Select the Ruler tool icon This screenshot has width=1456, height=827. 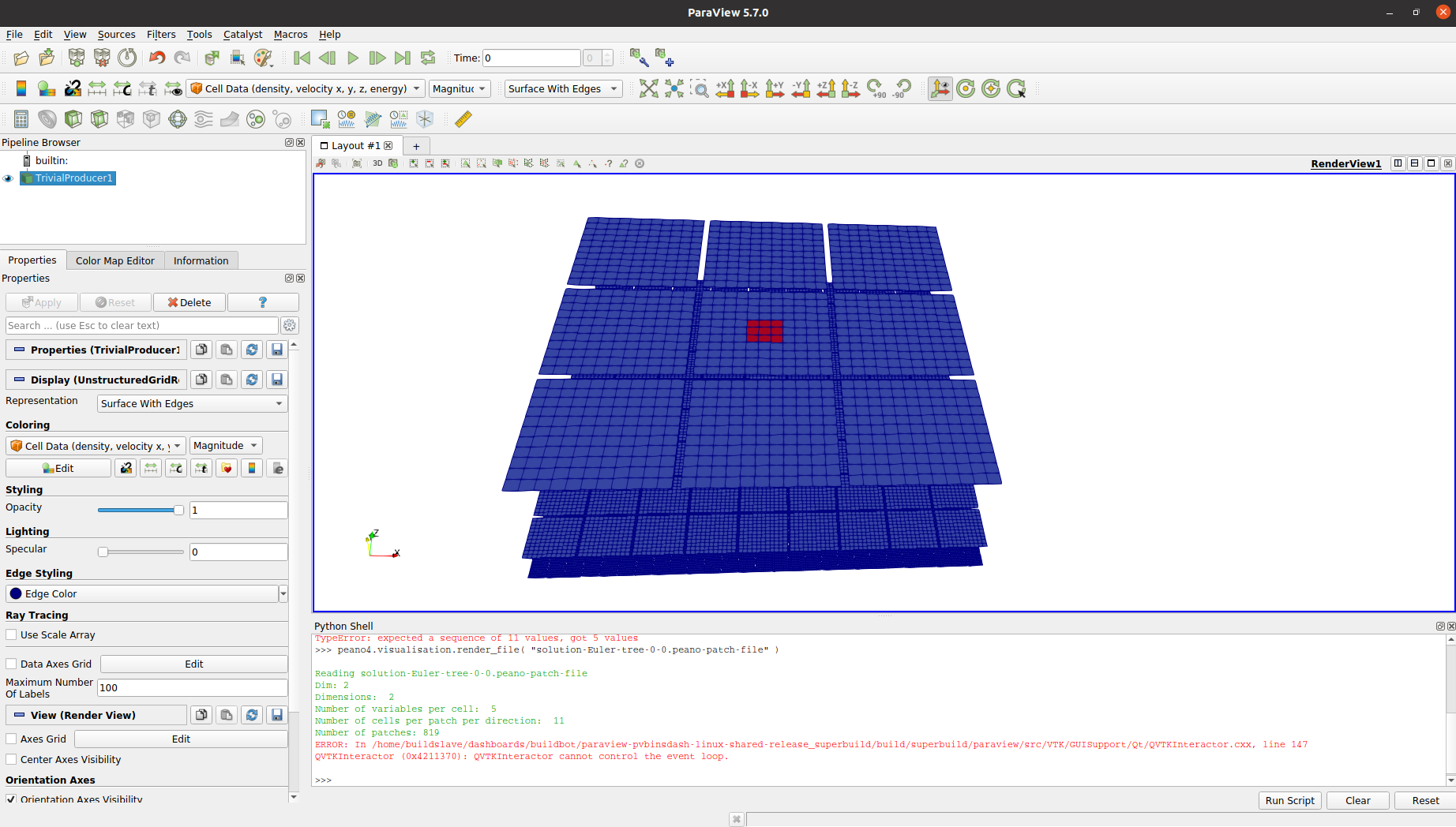[463, 119]
